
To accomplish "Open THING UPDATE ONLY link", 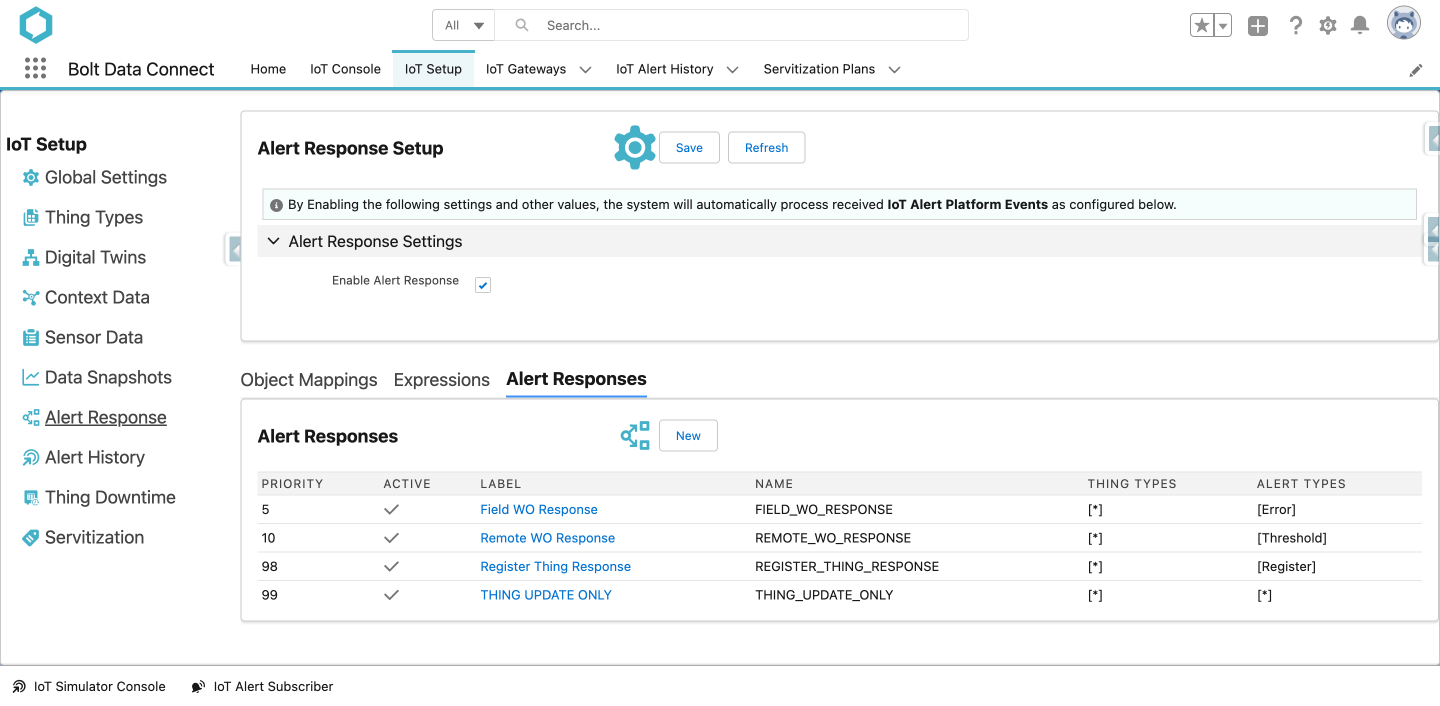I will click(546, 595).
